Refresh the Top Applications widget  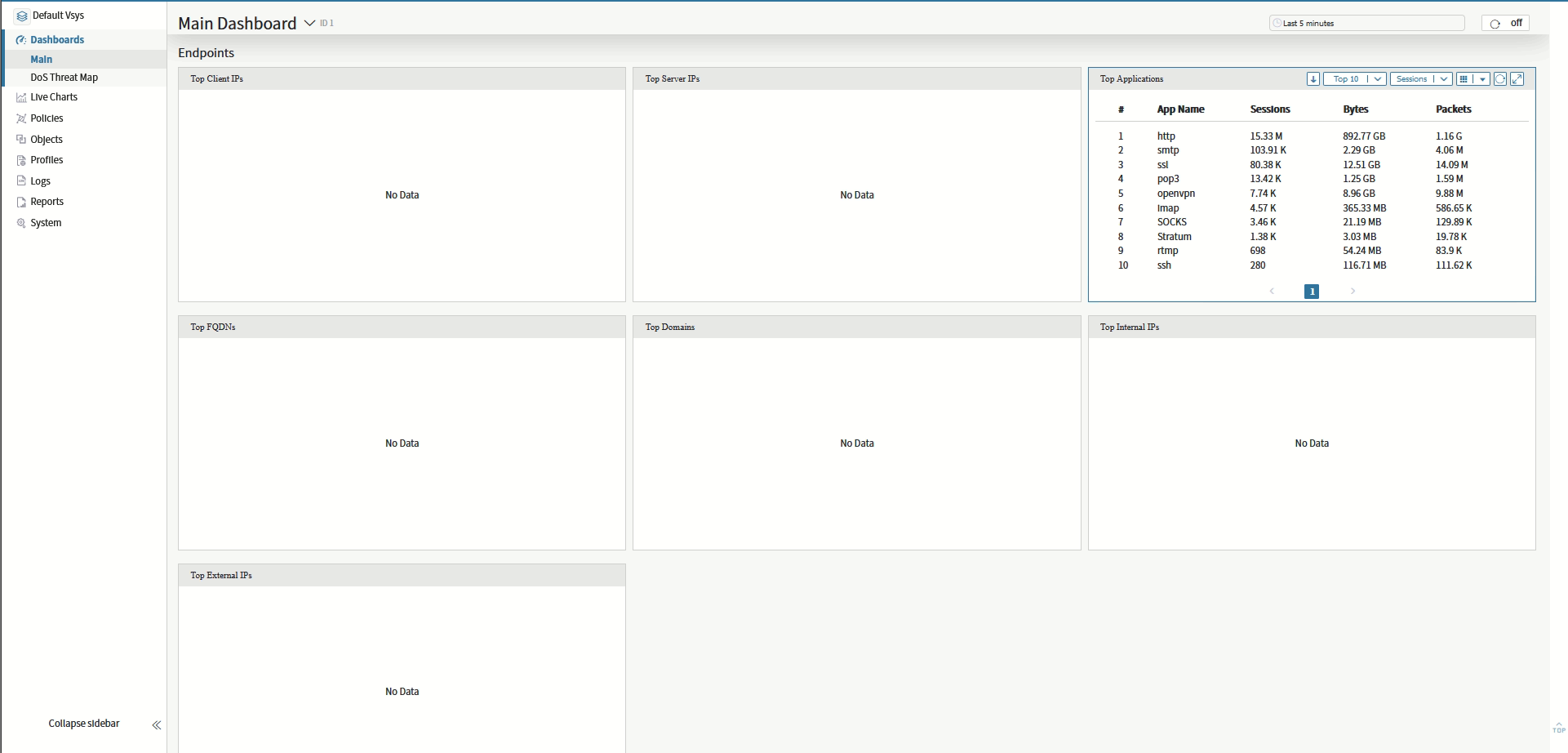pos(1500,79)
